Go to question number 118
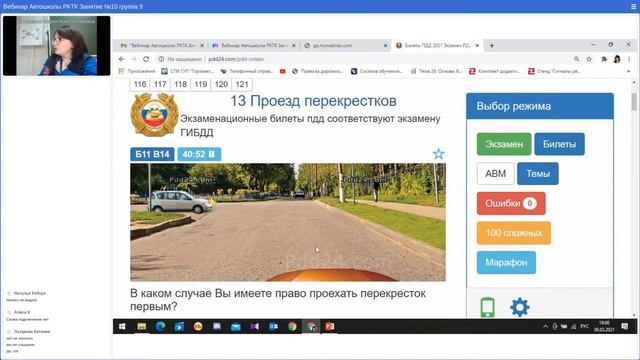The image size is (640, 360). [x=180, y=84]
